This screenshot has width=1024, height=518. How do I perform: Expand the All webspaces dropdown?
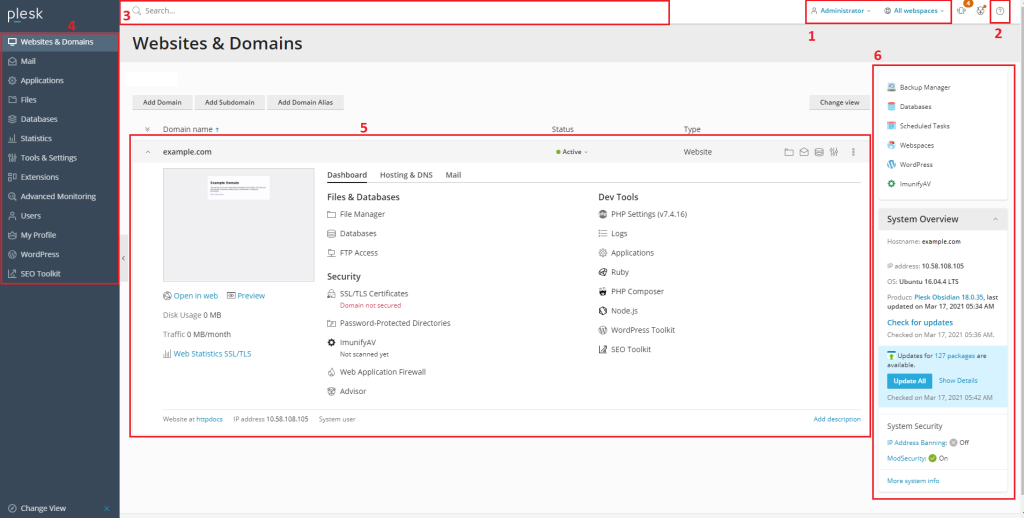pyautogui.click(x=914, y=11)
